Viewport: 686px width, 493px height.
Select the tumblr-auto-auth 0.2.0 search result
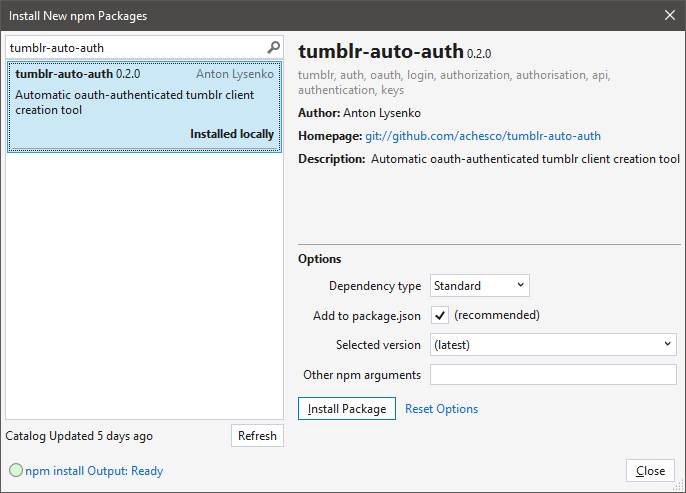point(144,107)
